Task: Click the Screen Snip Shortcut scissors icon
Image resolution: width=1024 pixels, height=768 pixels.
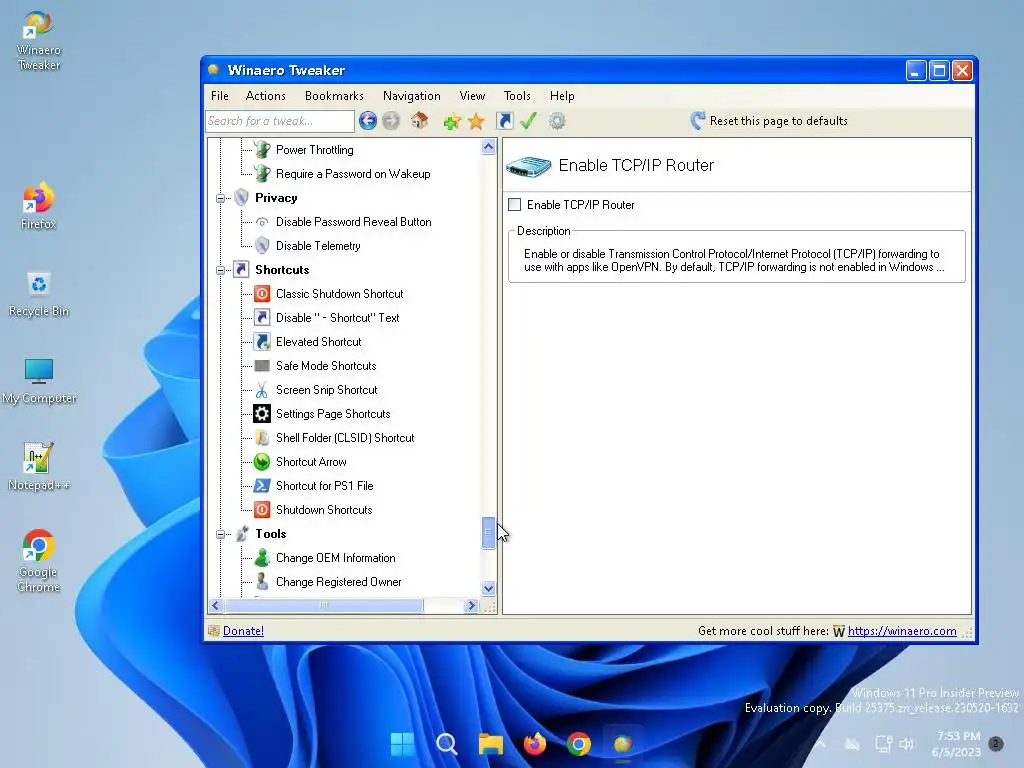Action: (262, 390)
